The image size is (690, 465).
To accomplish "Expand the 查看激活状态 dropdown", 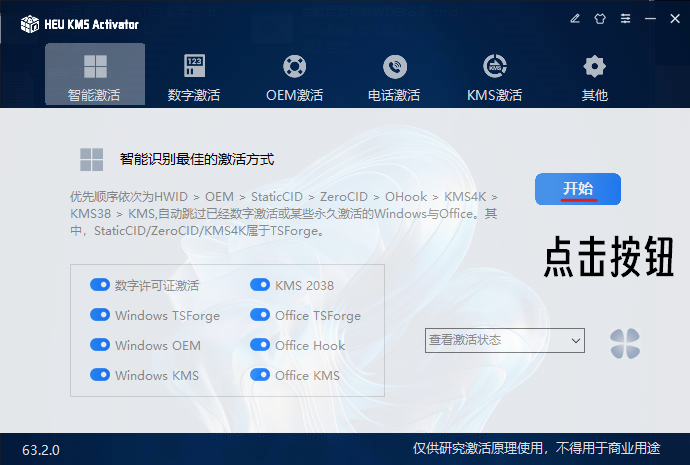I will [505, 340].
